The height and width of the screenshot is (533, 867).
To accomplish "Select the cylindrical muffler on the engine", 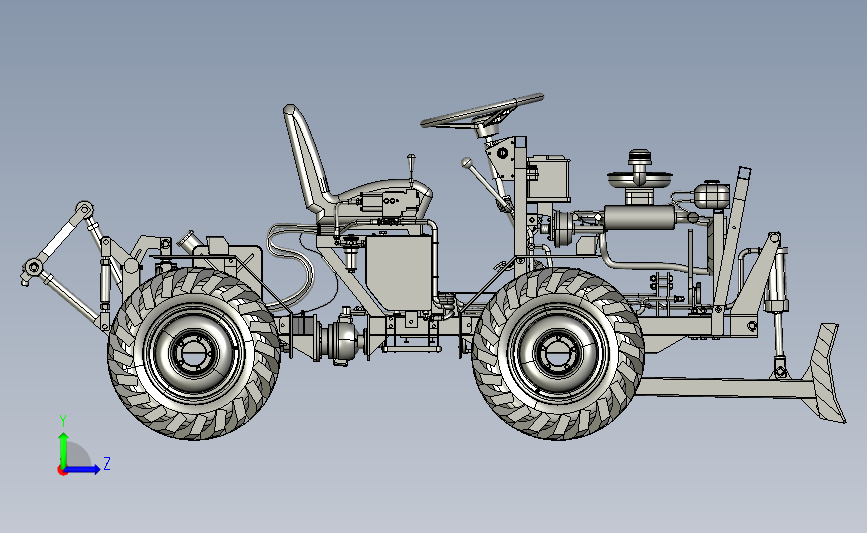I will point(640,217).
